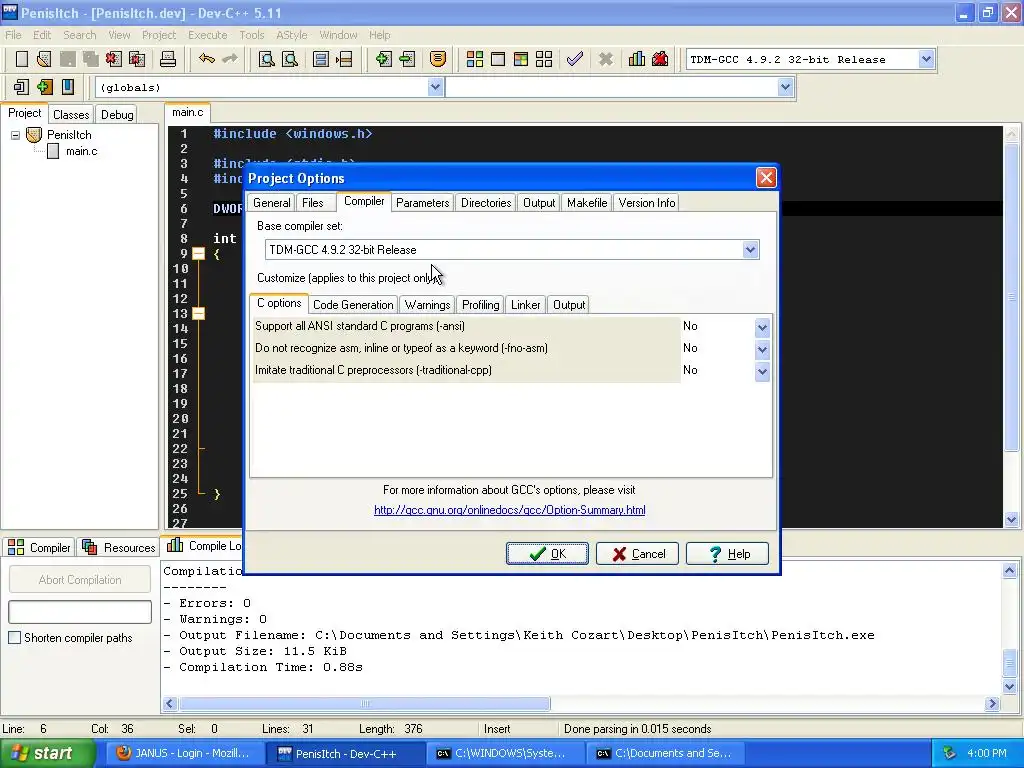Viewport: 1024px width, 768px height.
Task: Click the bookmark icon in second toolbar row
Action: click(68, 87)
